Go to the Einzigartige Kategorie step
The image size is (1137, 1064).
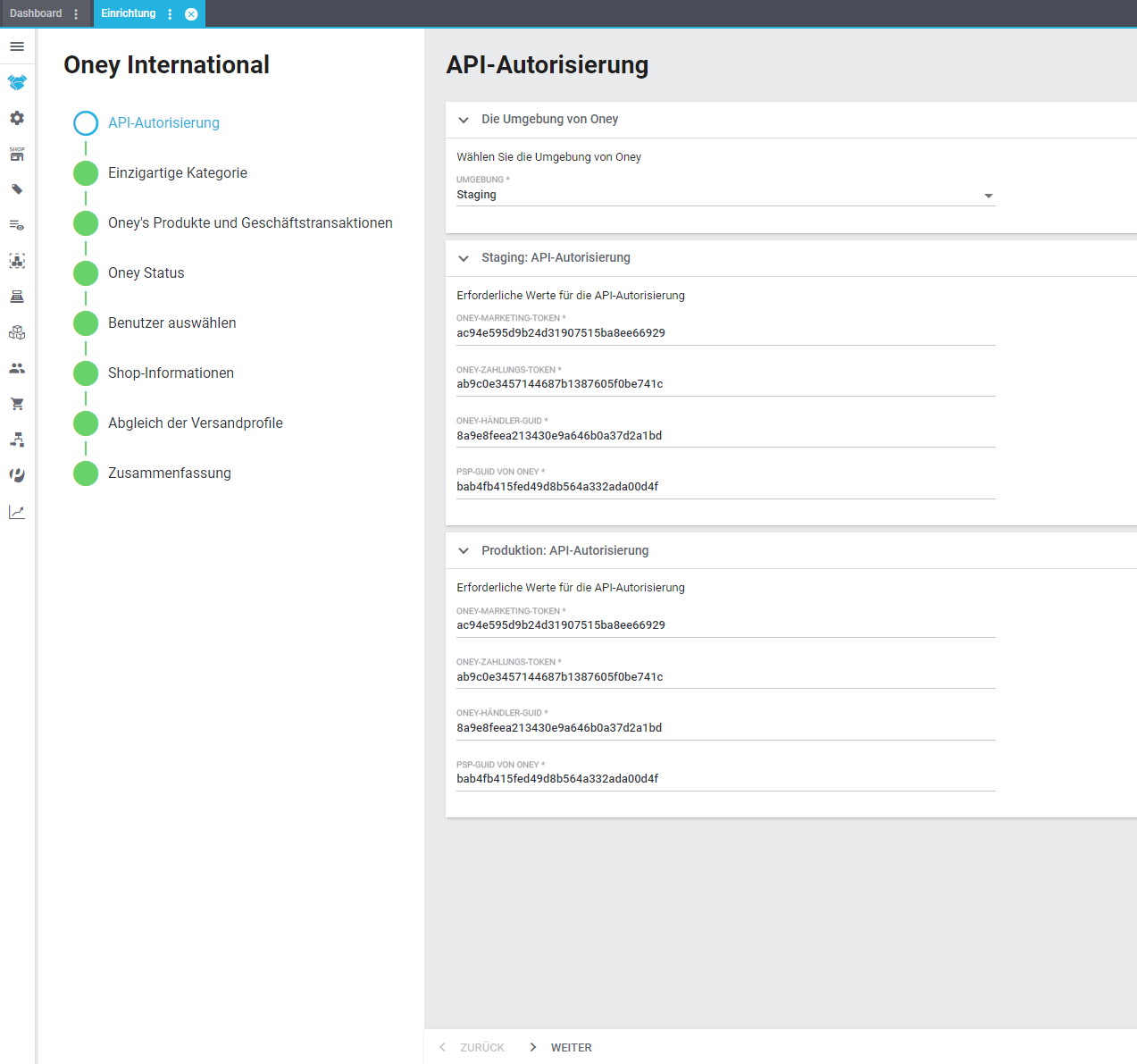tap(177, 173)
